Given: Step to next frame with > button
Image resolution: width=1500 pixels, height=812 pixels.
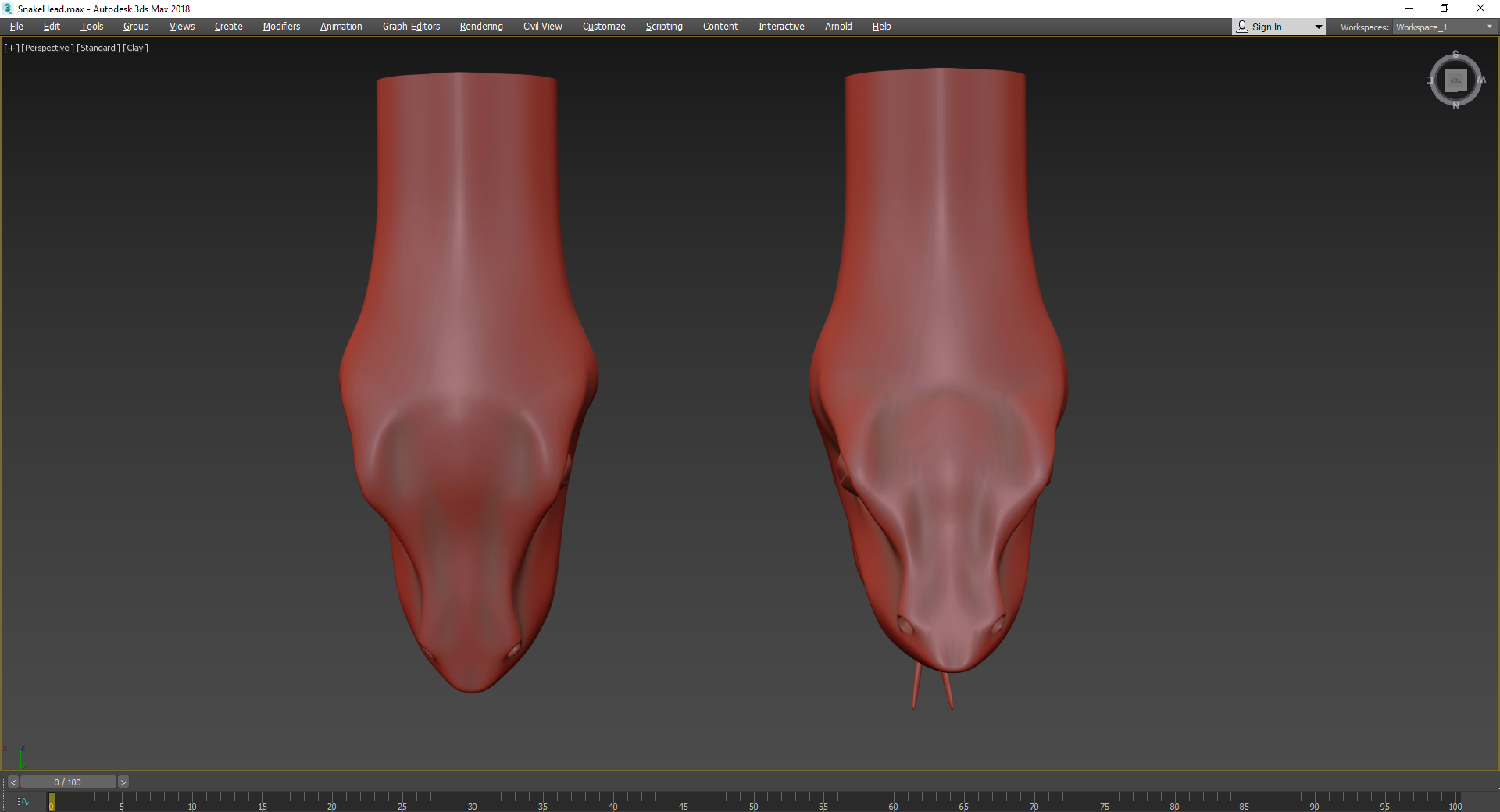Looking at the screenshot, I should point(123,782).
